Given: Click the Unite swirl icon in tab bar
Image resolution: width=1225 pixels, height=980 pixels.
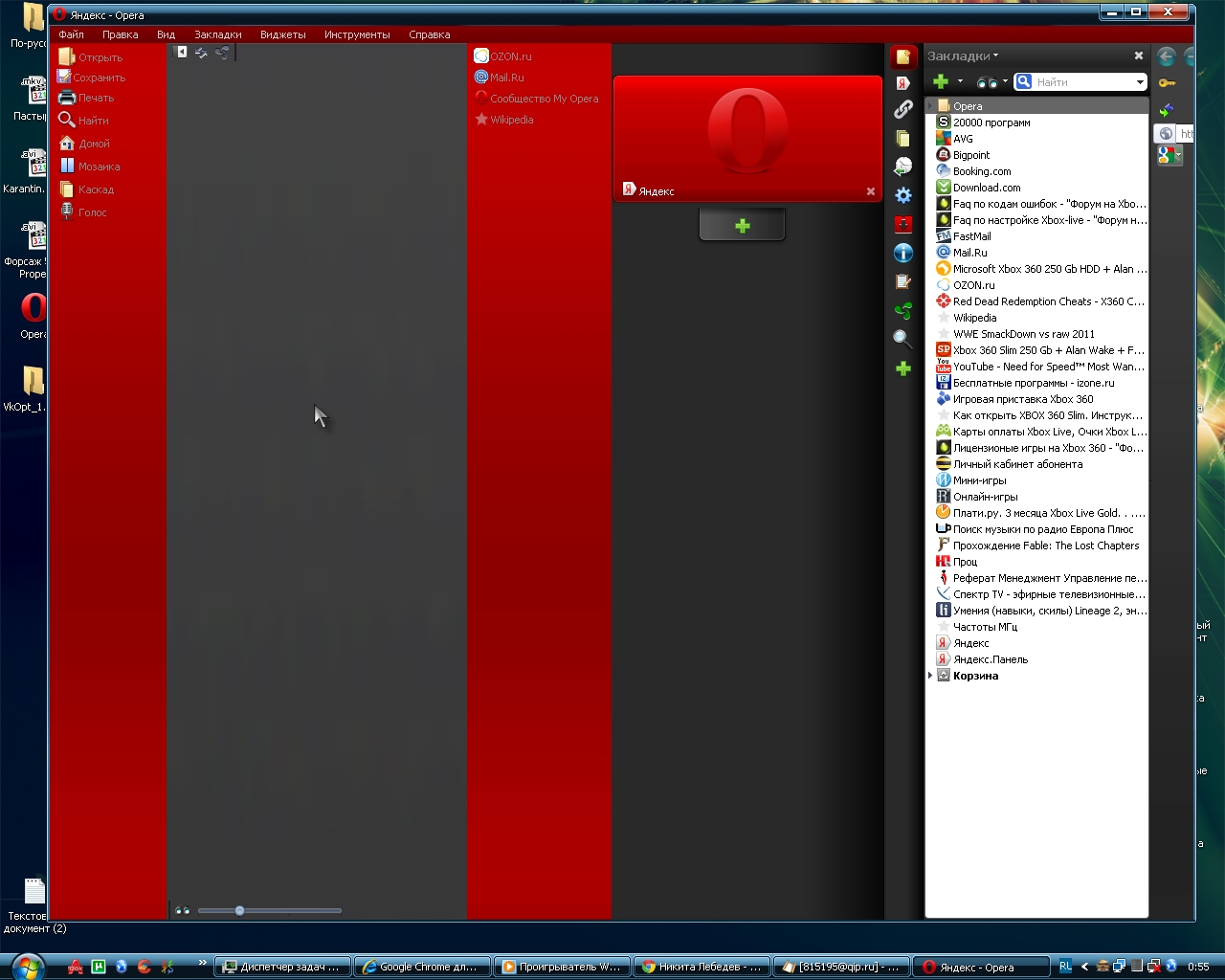Looking at the screenshot, I should tap(222, 53).
